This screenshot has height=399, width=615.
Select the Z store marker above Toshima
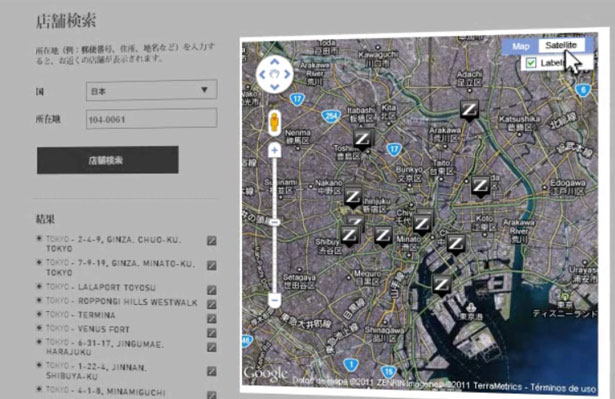(x=362, y=140)
